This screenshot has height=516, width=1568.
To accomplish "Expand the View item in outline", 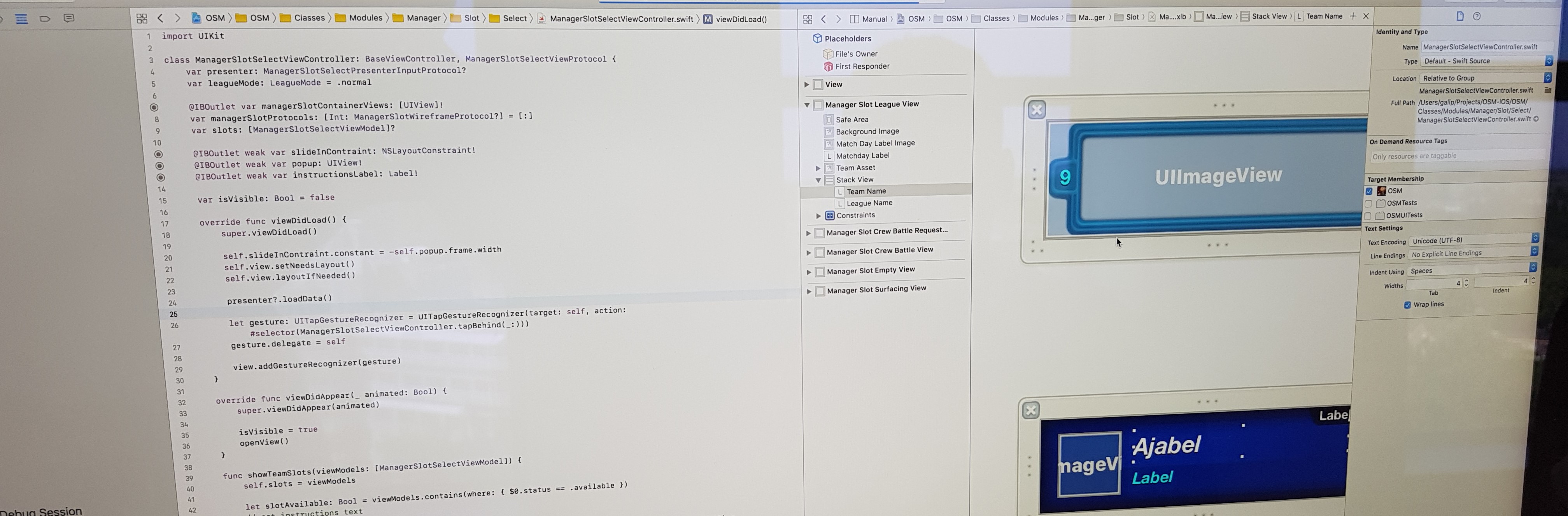I will [x=807, y=85].
